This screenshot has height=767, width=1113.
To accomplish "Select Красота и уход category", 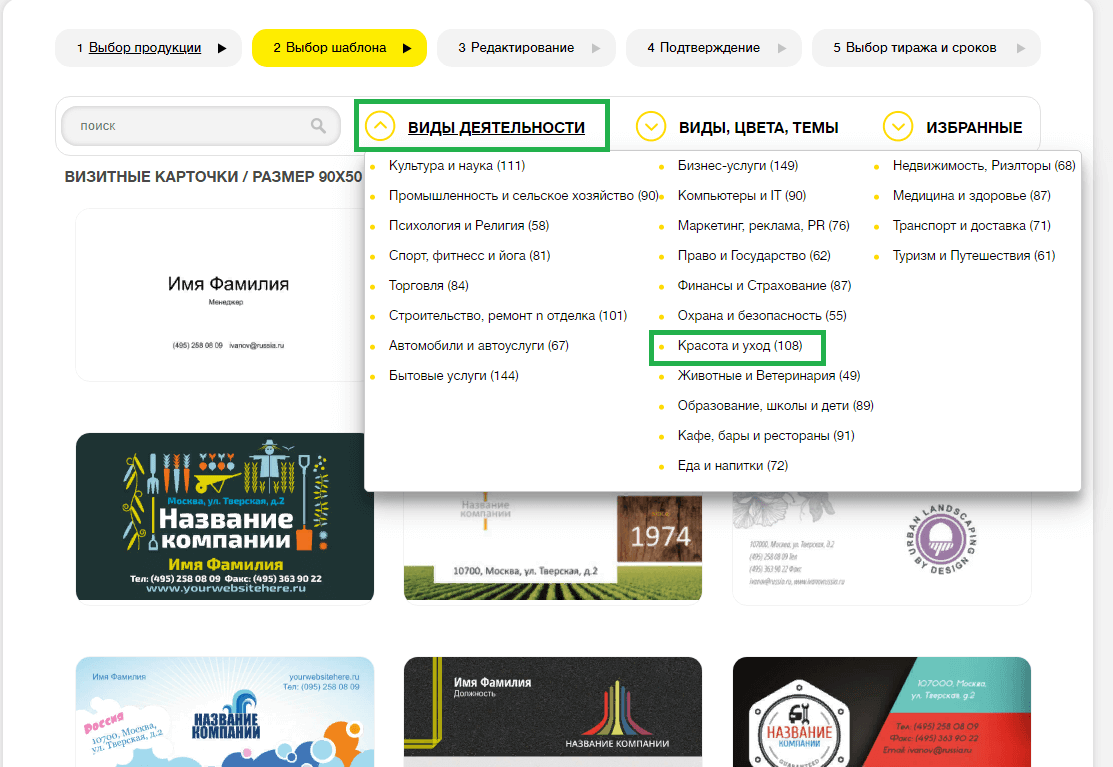I will click(739, 346).
